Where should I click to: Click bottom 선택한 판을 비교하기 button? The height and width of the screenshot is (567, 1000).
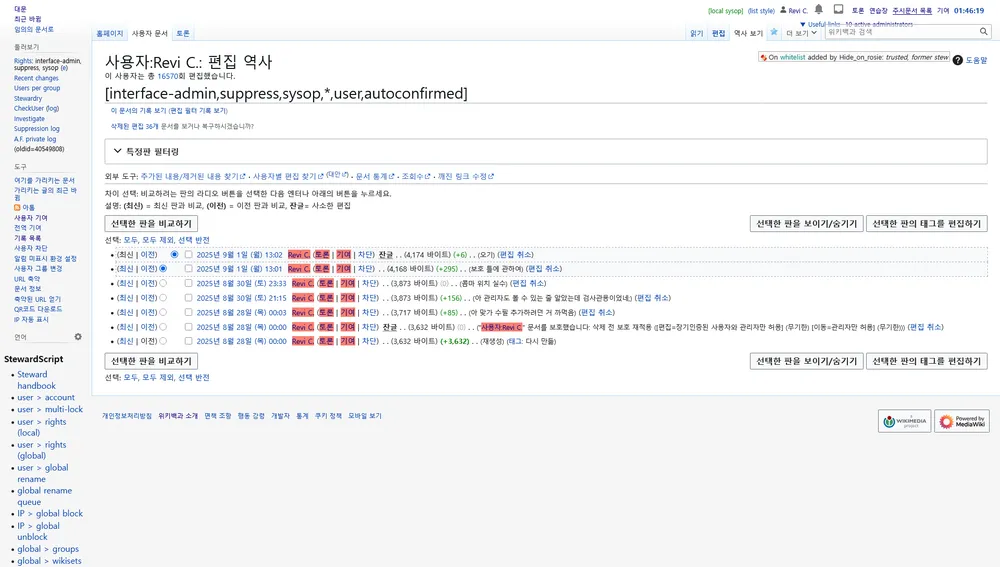[151, 361]
